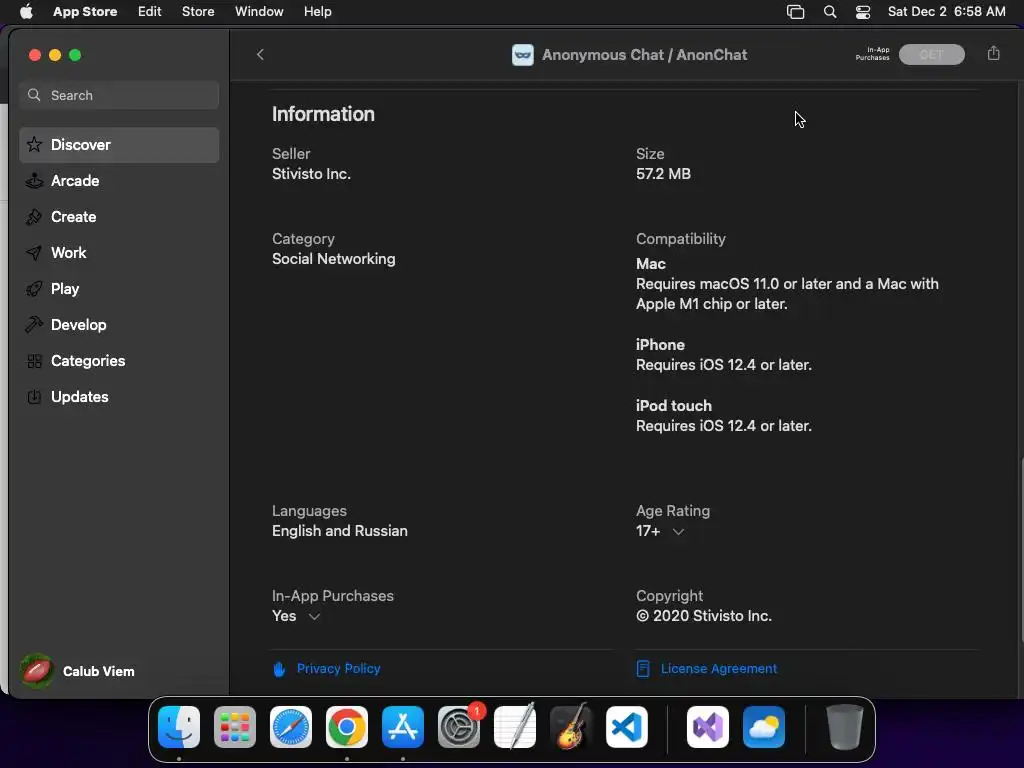Select Discover in the sidebar
This screenshot has width=1024, height=768.
(x=120, y=145)
